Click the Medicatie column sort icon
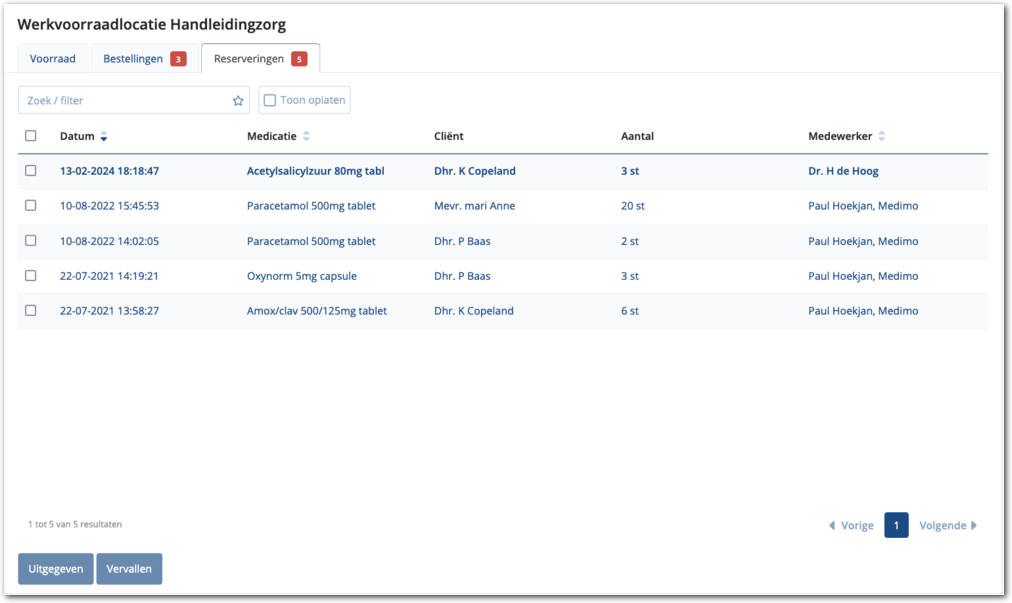The image size is (1012, 603). [x=307, y=137]
